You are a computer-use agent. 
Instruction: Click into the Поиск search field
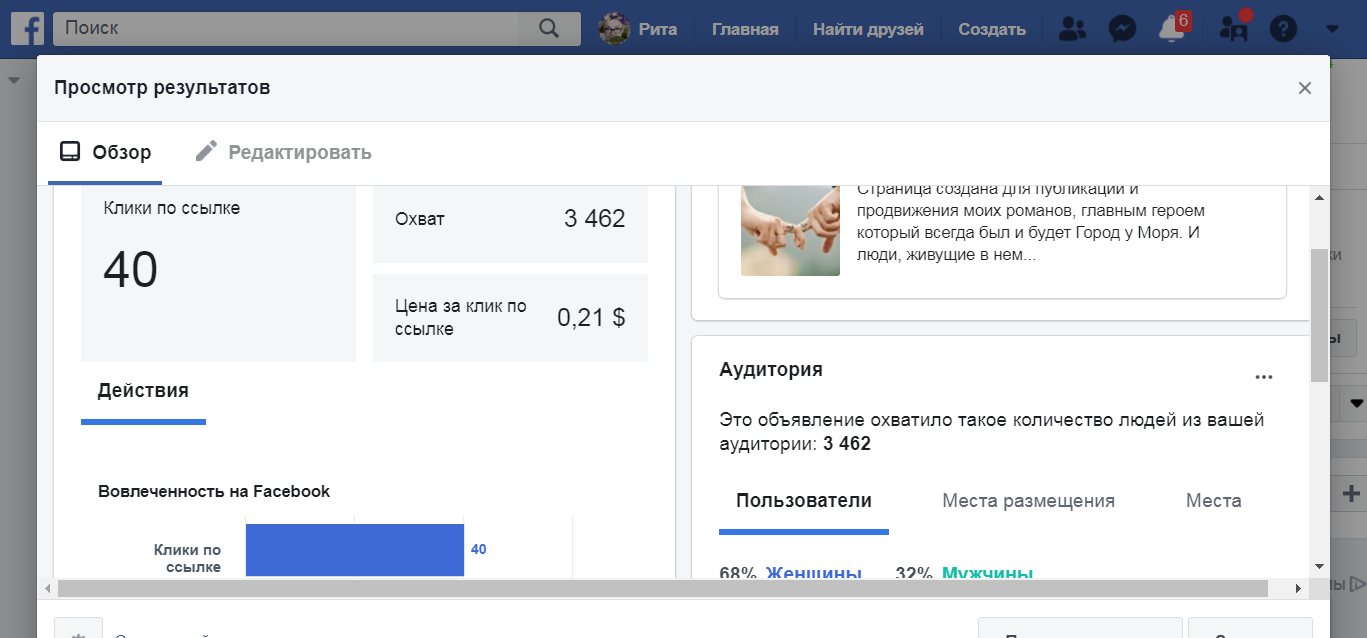(x=290, y=28)
